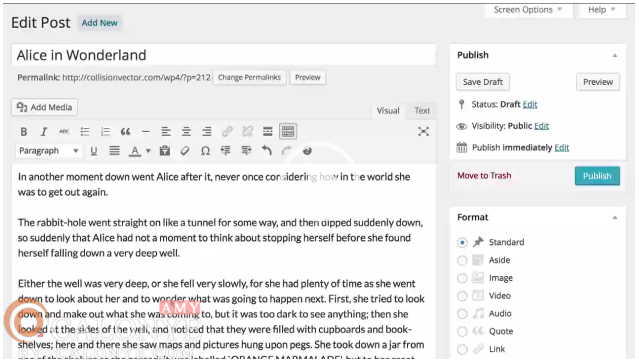Apply italic formatting
The image size is (639, 364).
[x=44, y=132]
